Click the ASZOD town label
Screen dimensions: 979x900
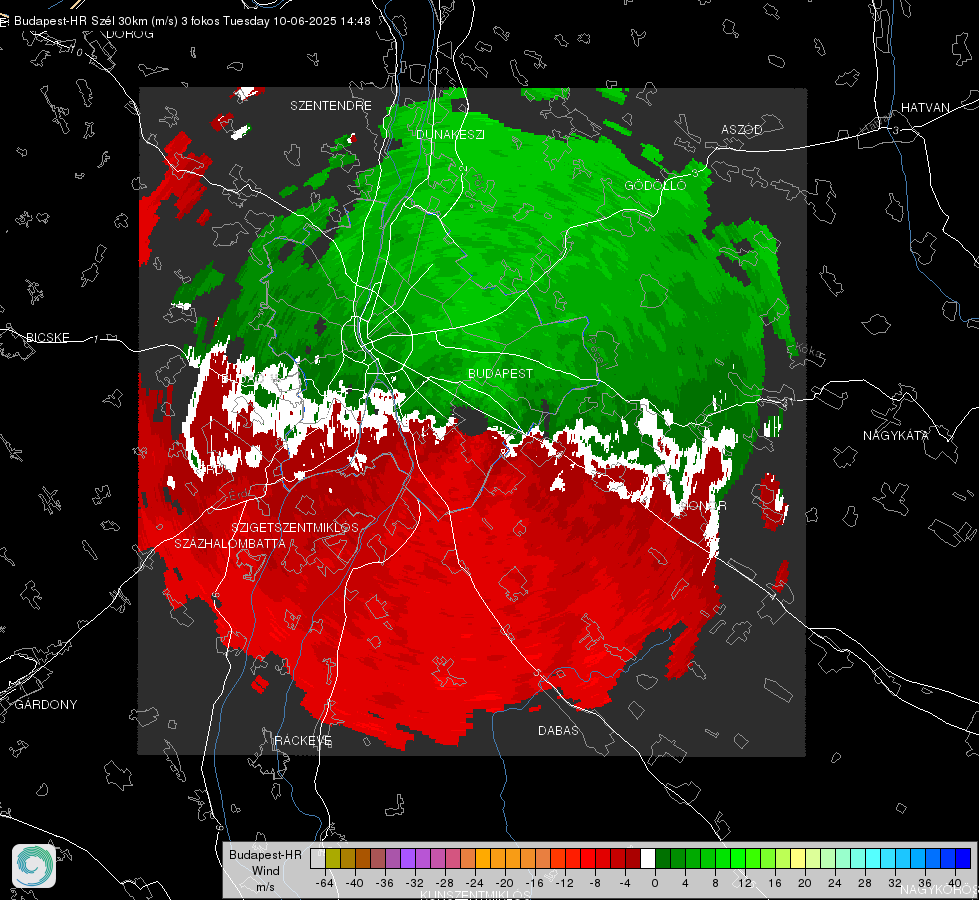pyautogui.click(x=742, y=129)
